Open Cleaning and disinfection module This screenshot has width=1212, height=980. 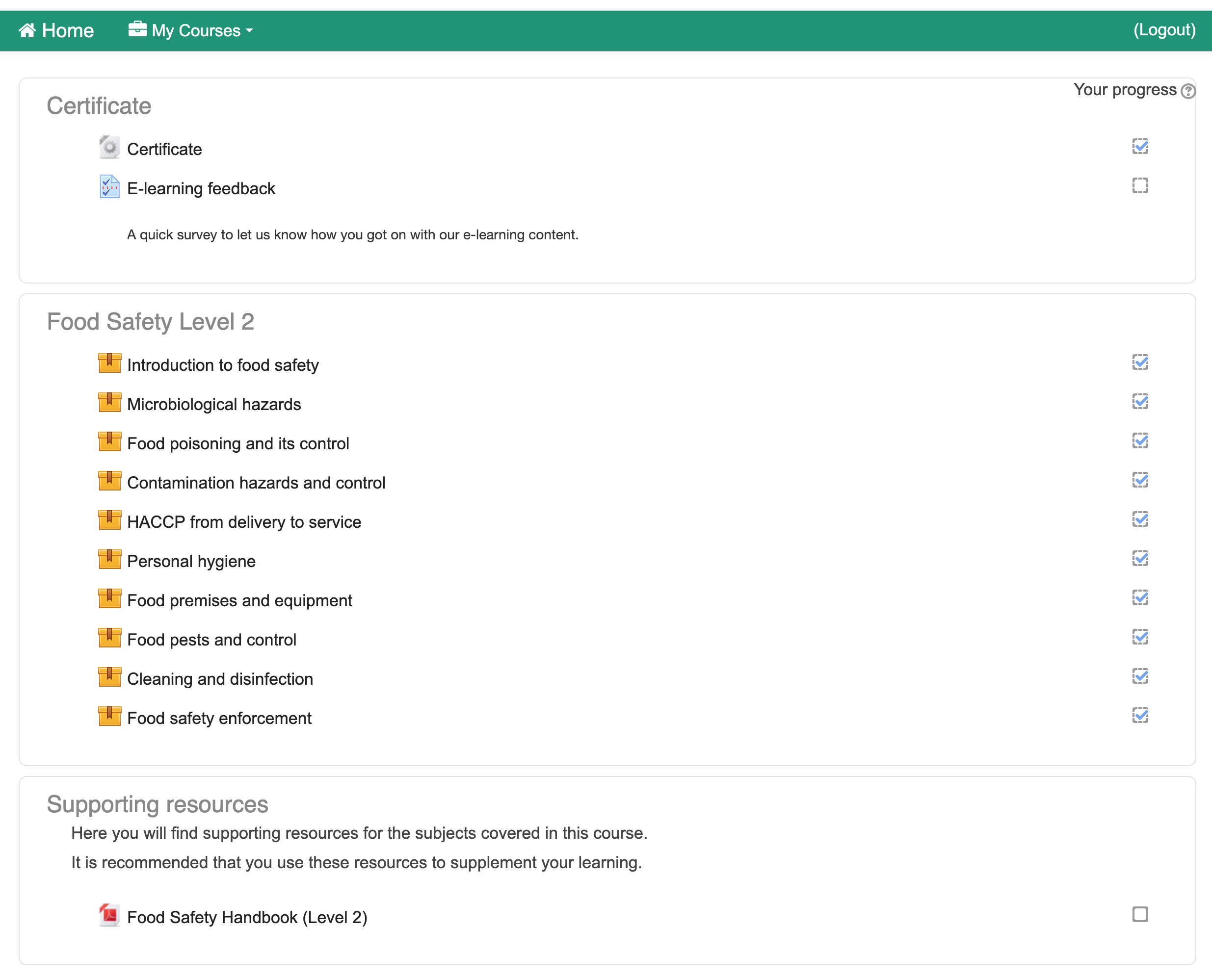(x=220, y=679)
